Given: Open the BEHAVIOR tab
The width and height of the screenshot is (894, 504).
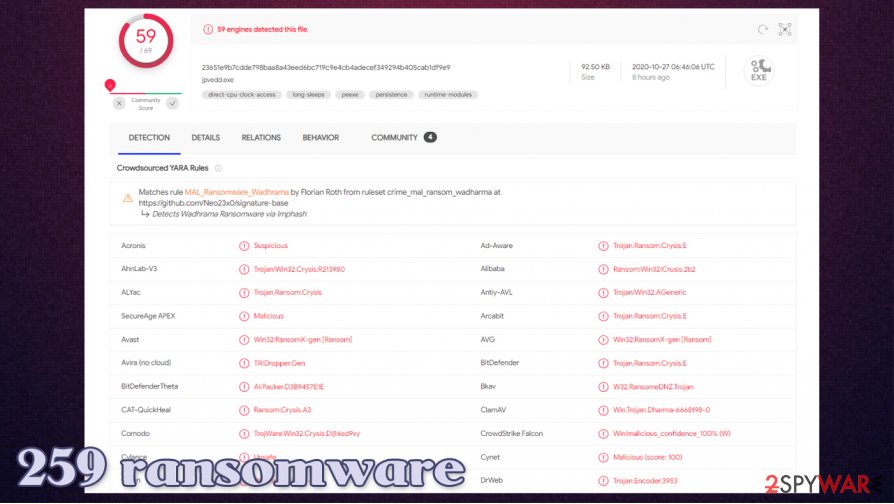Looking at the screenshot, I should 321,137.
